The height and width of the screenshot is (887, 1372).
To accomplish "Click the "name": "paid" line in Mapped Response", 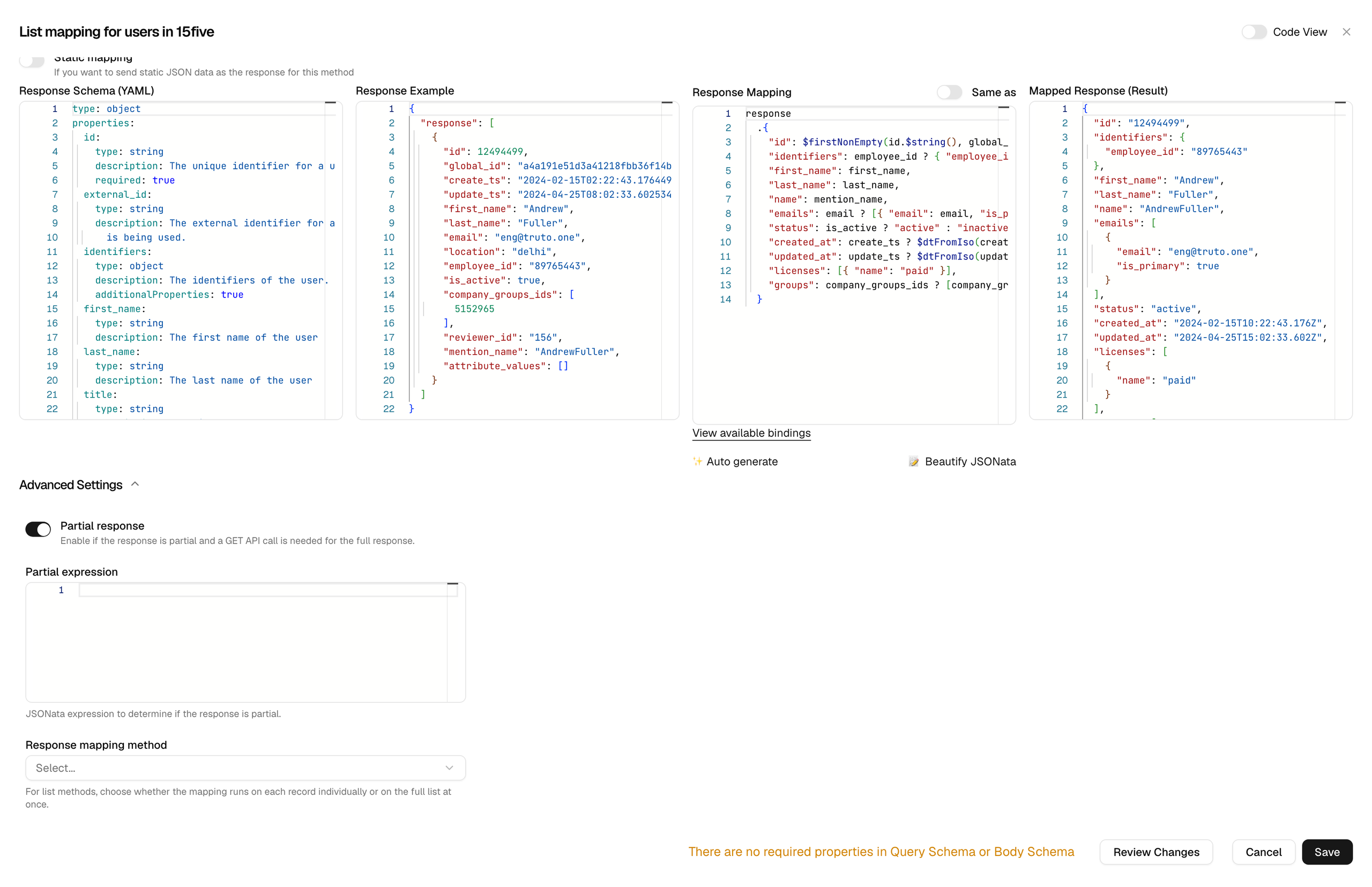I will [1156, 380].
